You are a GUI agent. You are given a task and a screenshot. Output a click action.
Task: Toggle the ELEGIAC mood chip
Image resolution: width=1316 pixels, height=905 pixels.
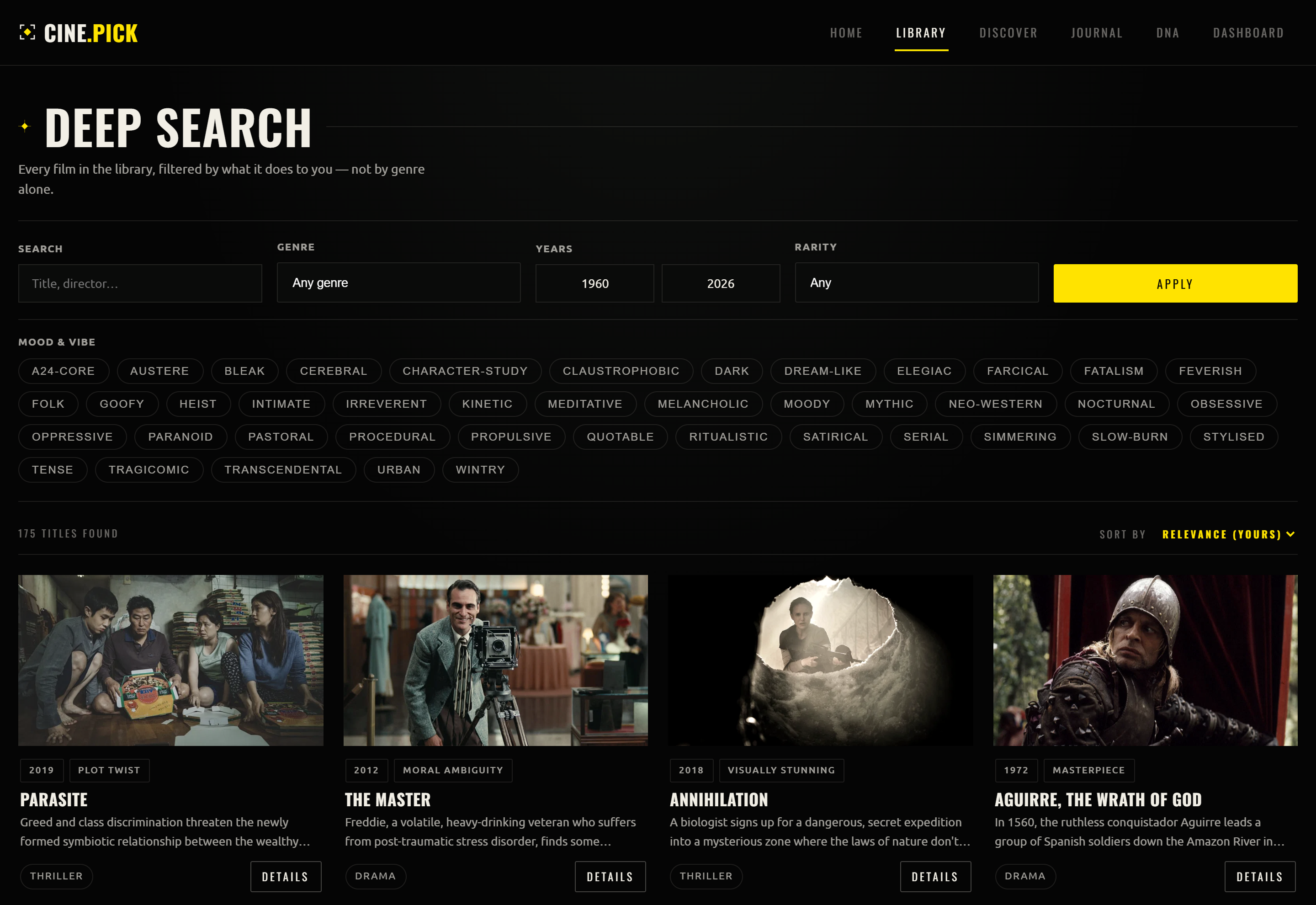[924, 371]
